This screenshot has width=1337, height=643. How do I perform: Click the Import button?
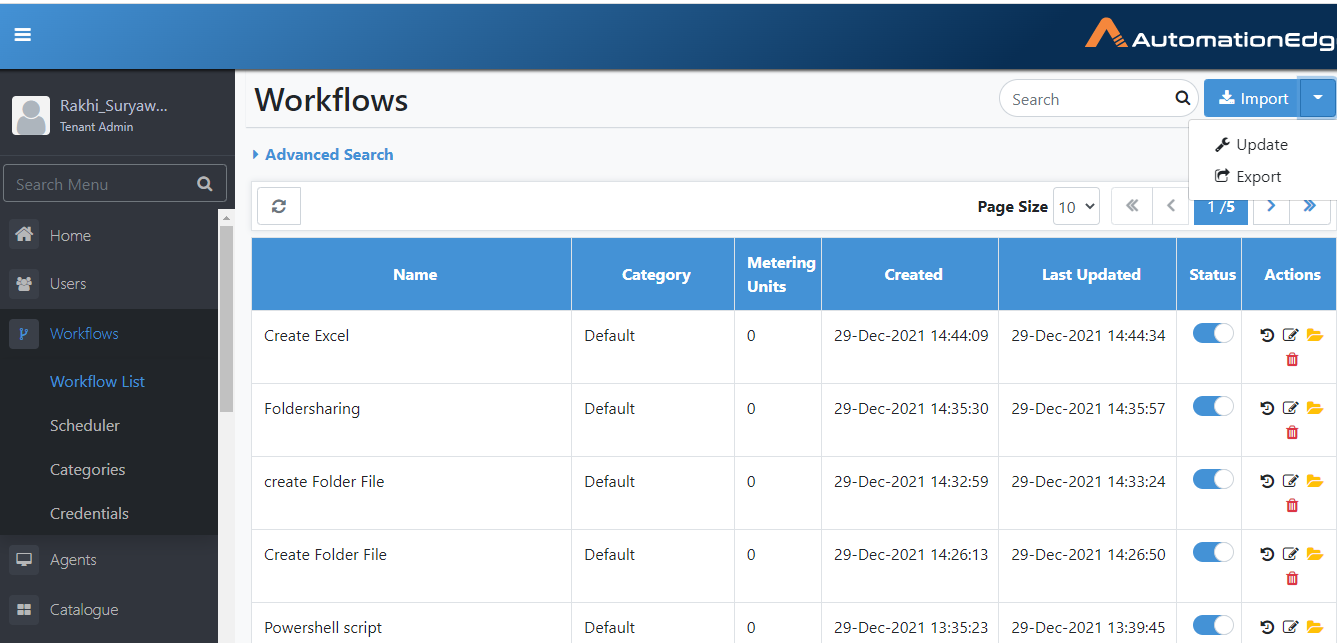tap(1252, 98)
